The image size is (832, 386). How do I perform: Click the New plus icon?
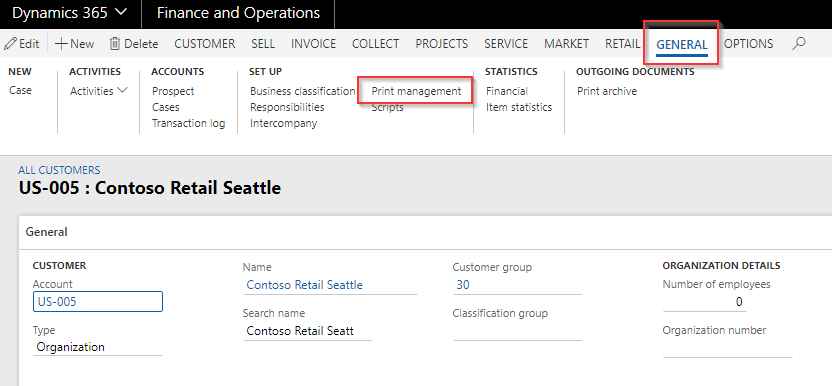point(61,44)
